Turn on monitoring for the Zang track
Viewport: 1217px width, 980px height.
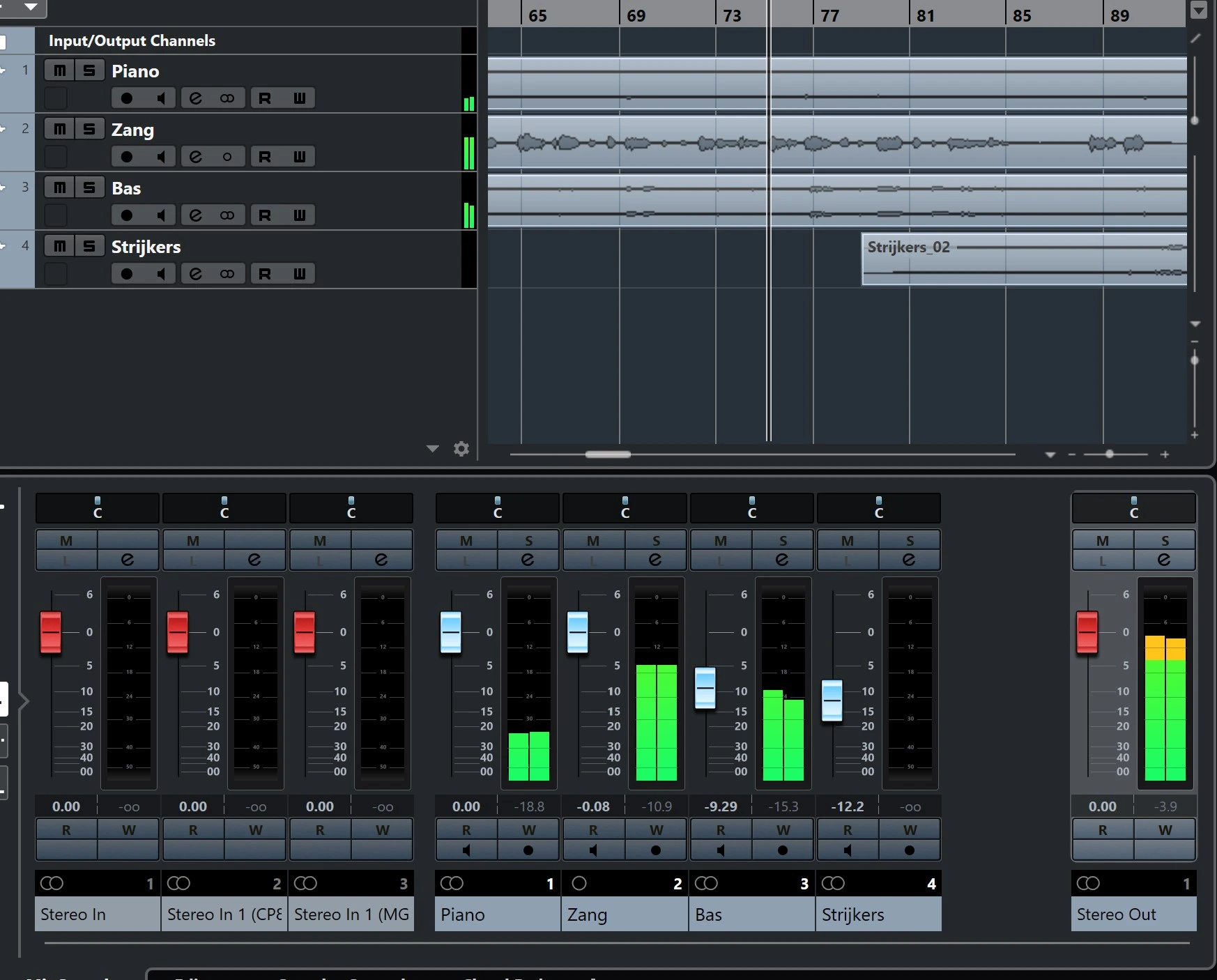tap(161, 157)
